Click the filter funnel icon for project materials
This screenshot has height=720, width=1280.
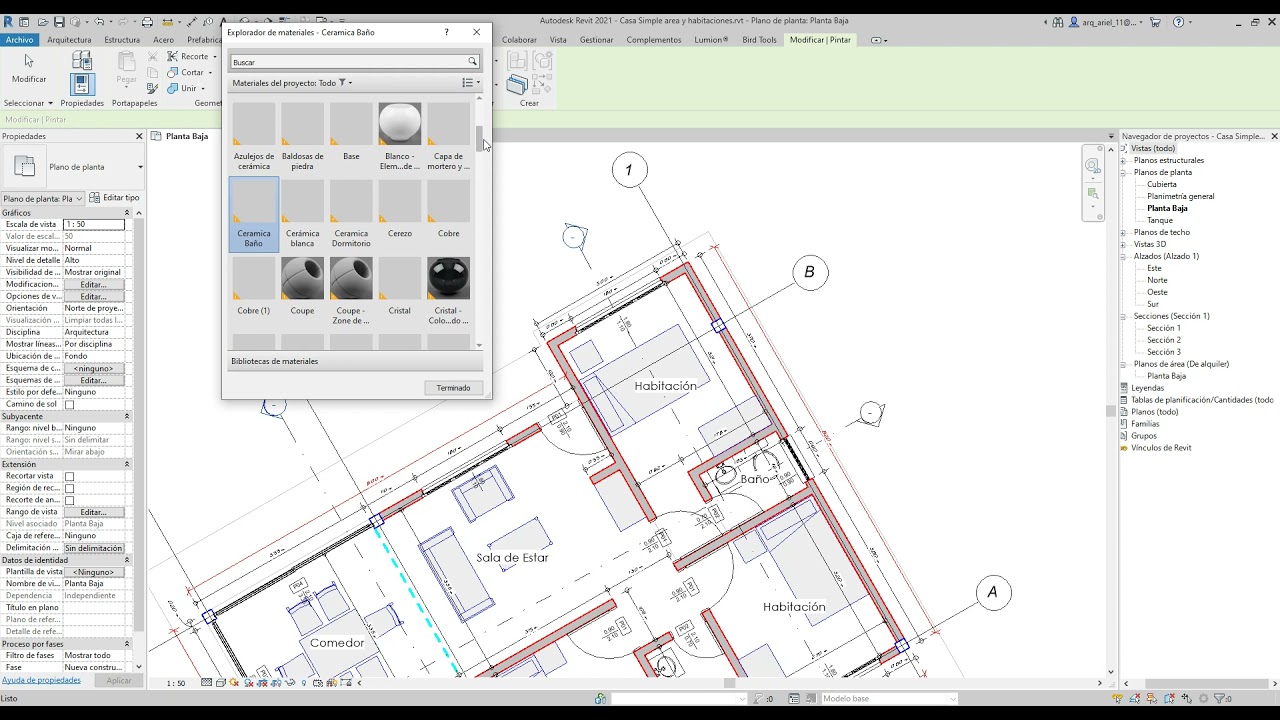[x=342, y=83]
